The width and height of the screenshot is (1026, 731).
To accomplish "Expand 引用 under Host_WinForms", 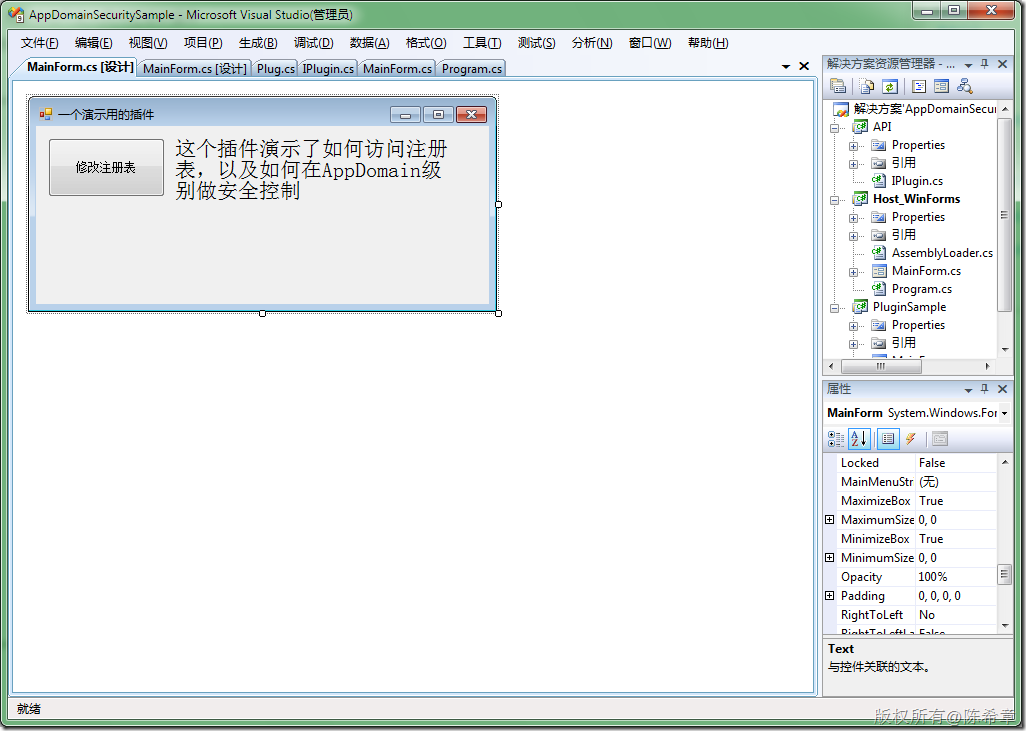I will (x=853, y=236).
